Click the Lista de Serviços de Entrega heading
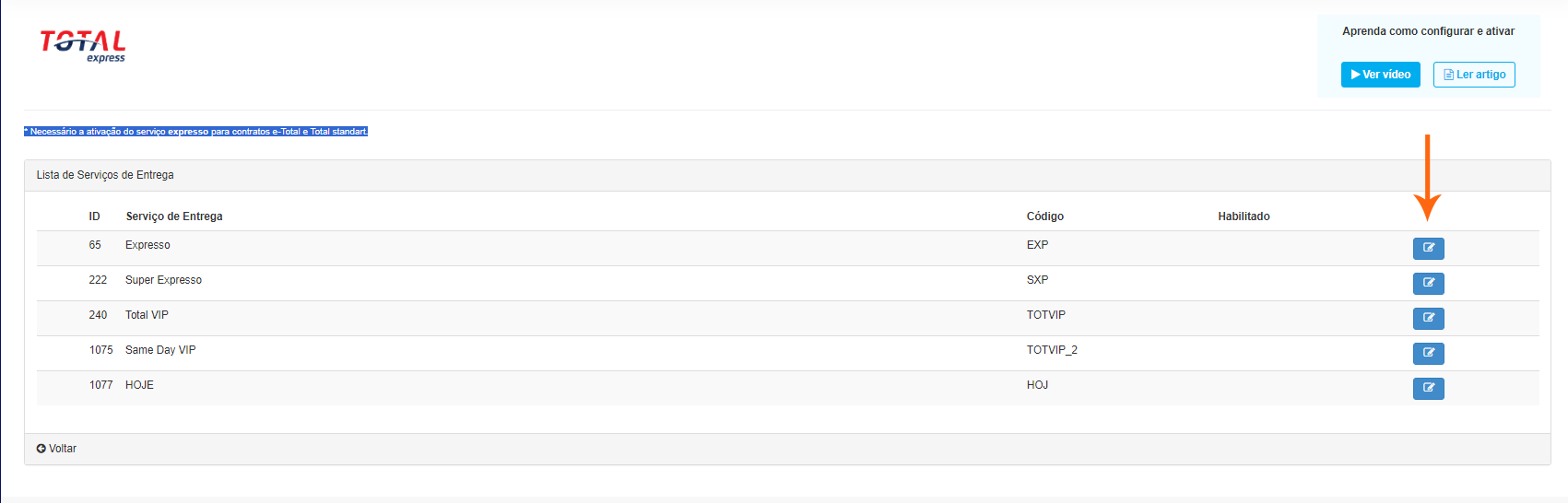The width and height of the screenshot is (1568, 503). coord(105,175)
